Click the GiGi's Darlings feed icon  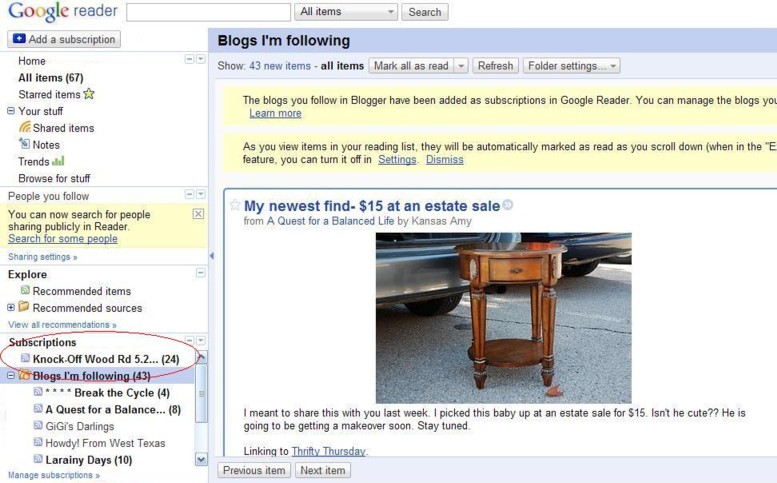[38, 426]
